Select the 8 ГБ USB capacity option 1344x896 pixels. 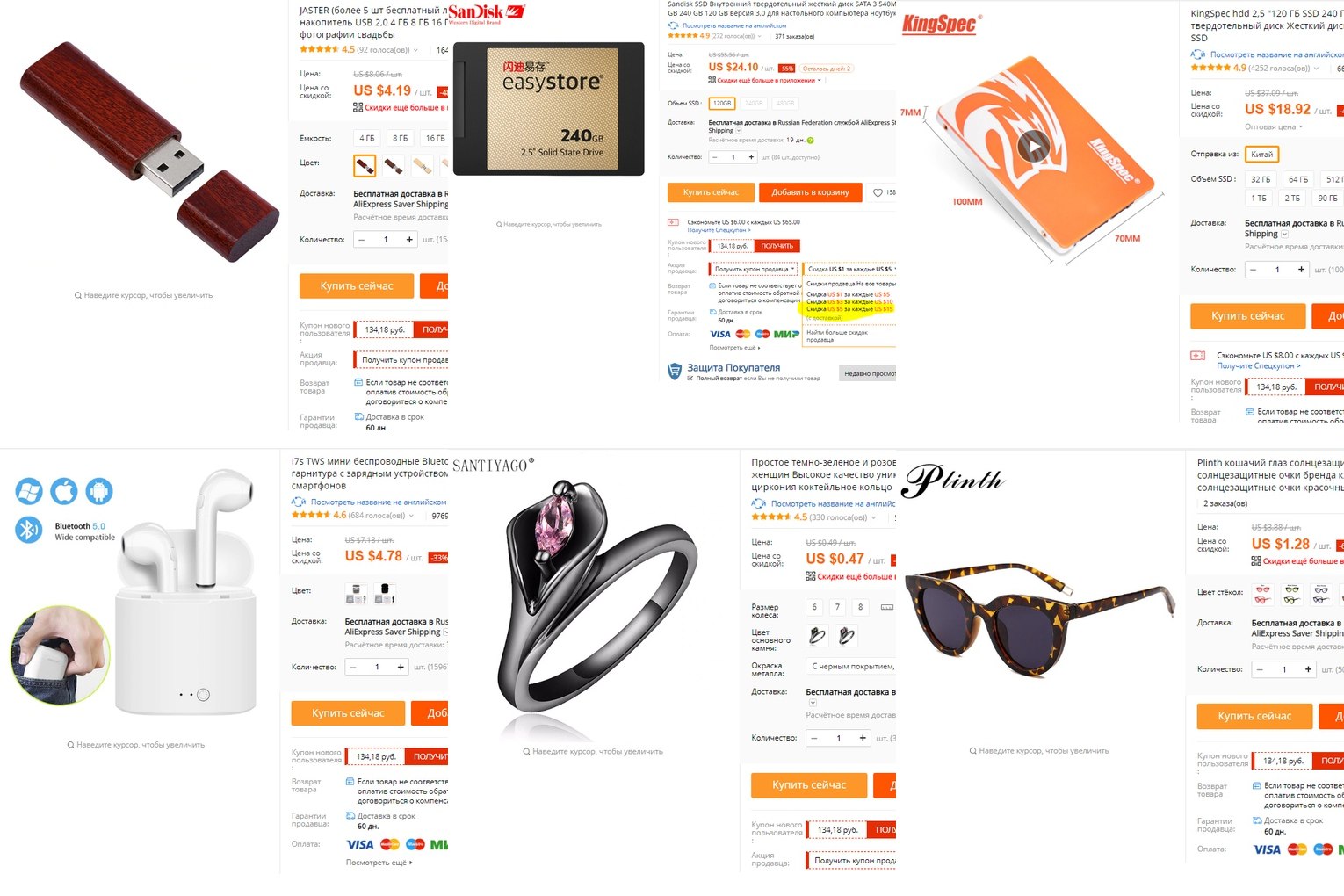(x=401, y=138)
